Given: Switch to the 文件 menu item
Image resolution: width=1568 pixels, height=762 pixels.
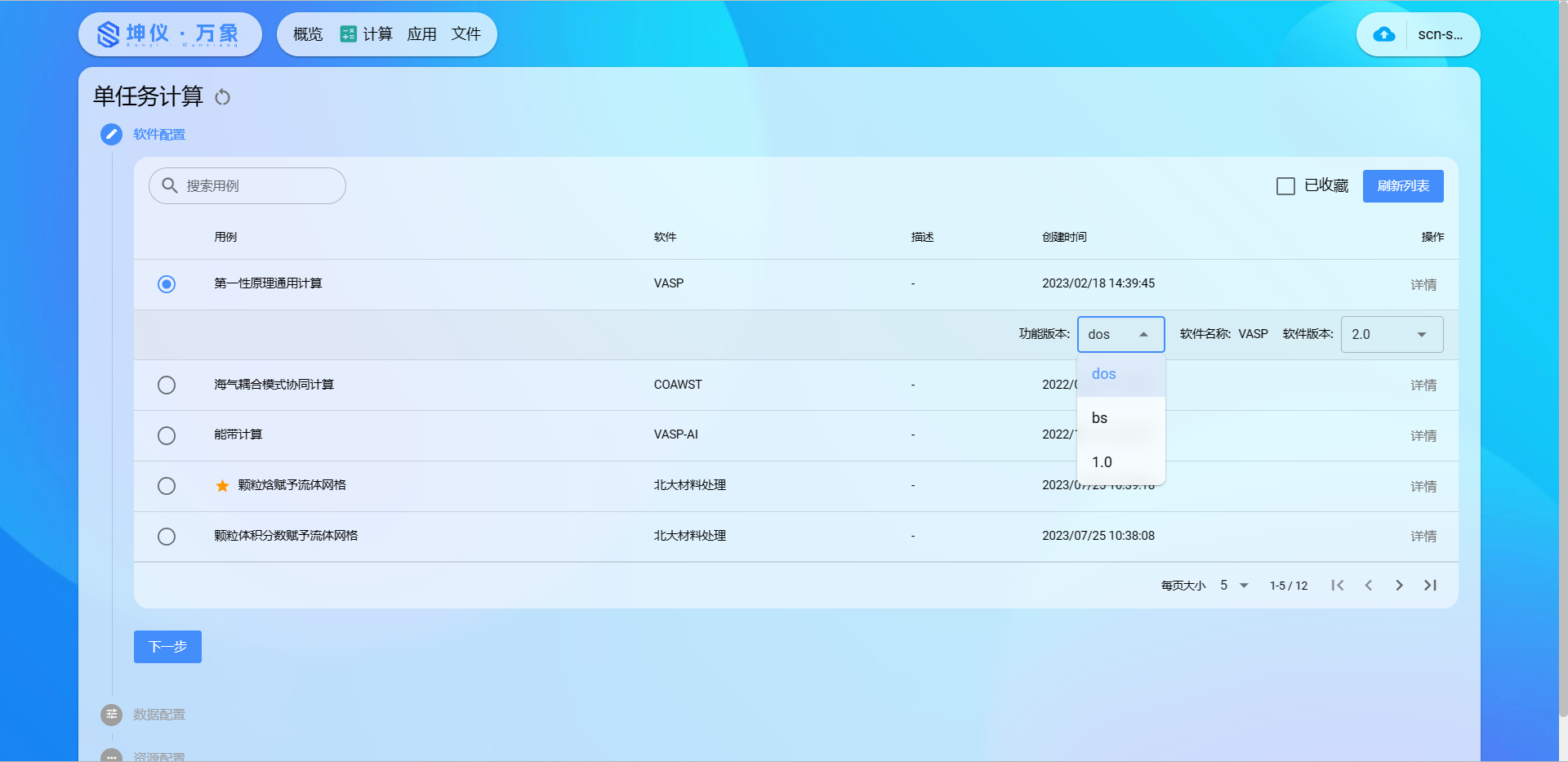Looking at the screenshot, I should pos(465,34).
